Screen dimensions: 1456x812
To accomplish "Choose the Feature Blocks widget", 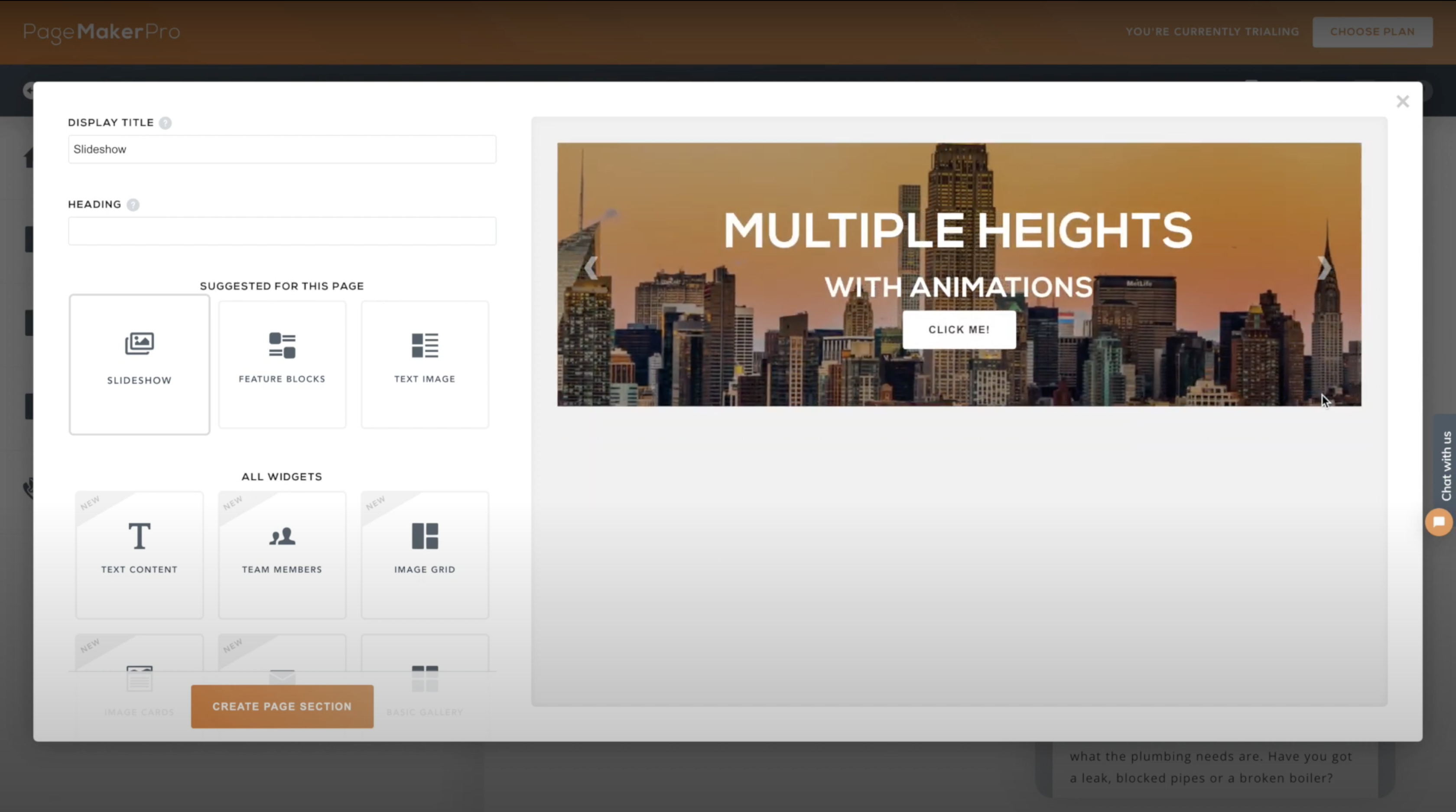I will tap(282, 364).
